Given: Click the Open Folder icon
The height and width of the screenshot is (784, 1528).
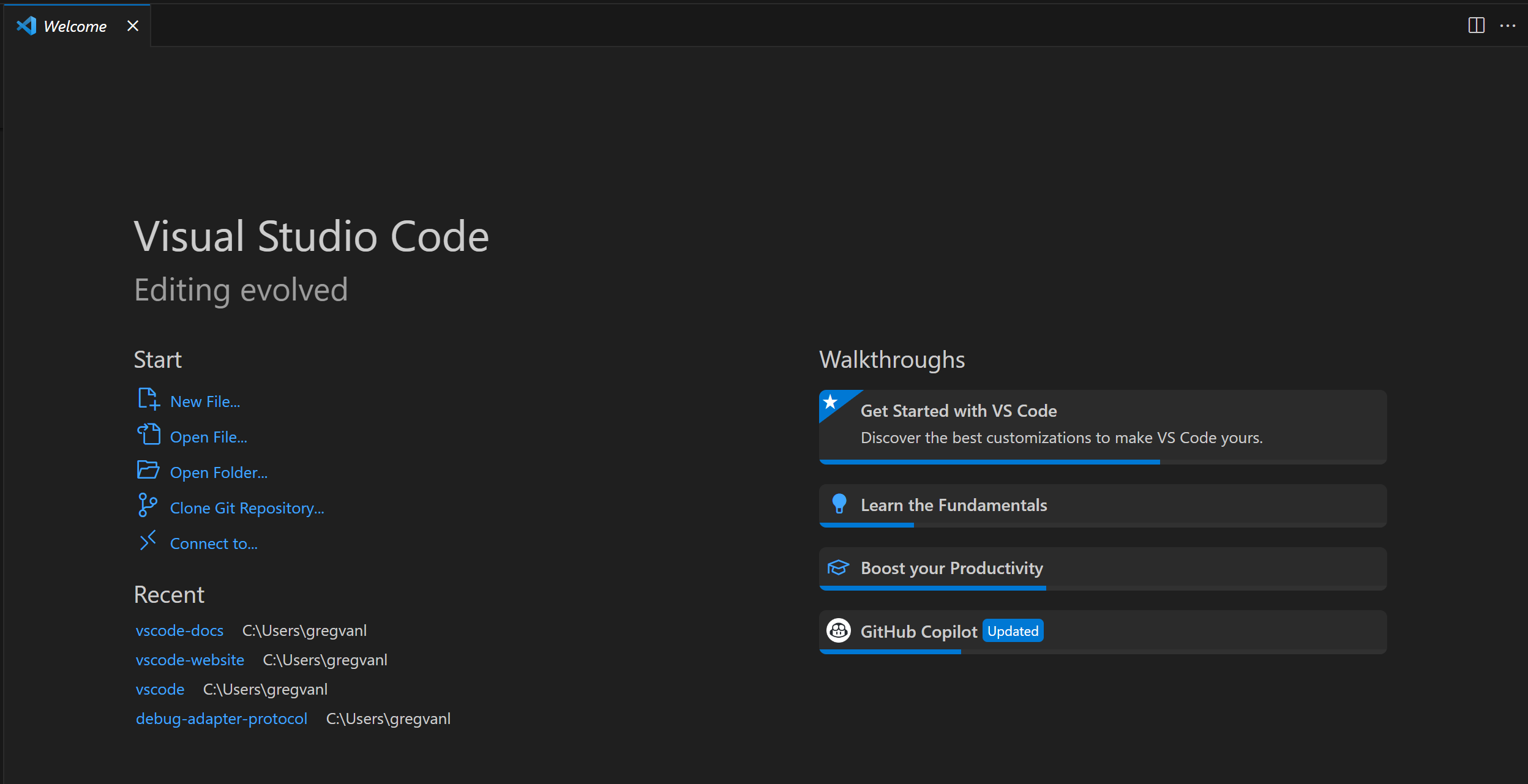Looking at the screenshot, I should click(148, 470).
